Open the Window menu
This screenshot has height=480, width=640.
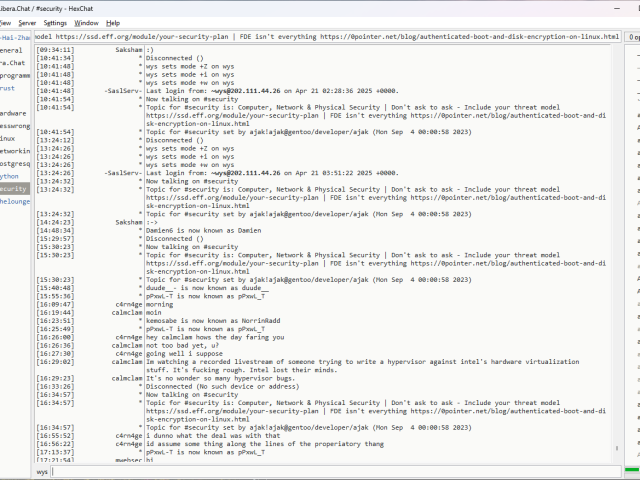[87, 22]
